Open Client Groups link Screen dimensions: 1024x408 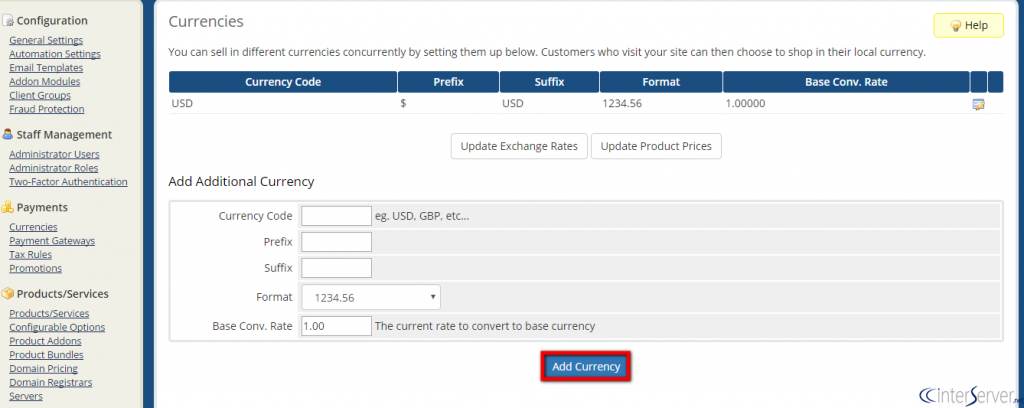[x=40, y=95]
